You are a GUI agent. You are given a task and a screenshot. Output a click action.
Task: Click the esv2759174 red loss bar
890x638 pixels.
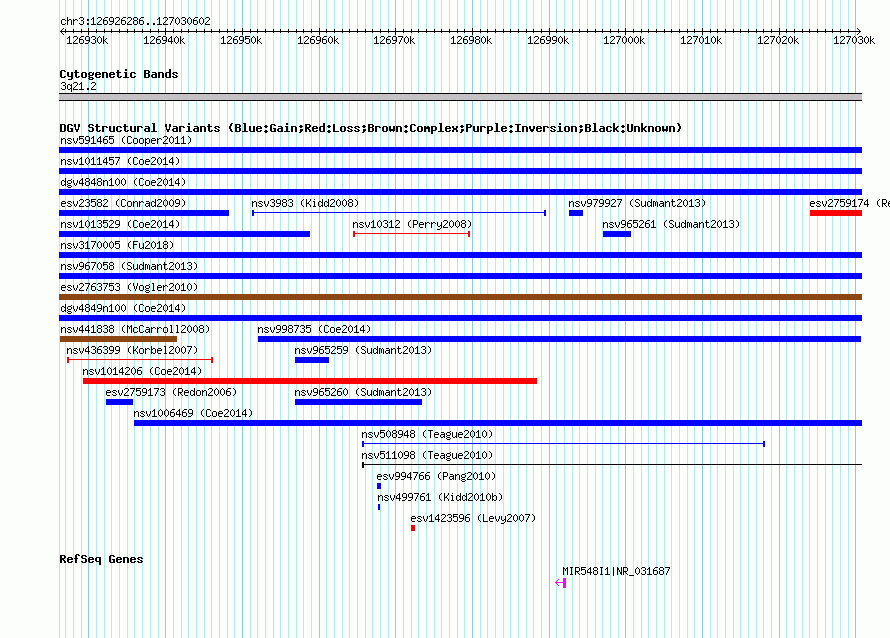coord(836,213)
